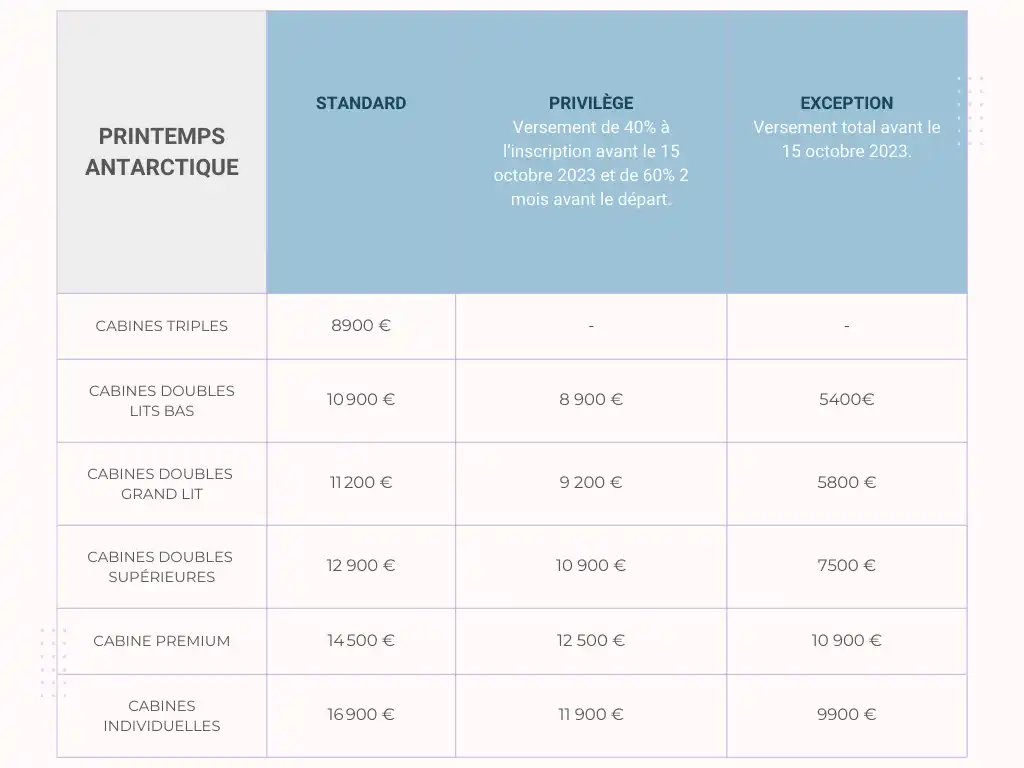Select the 9900 € exception price
Image resolution: width=1024 pixels, height=768 pixels.
846,714
